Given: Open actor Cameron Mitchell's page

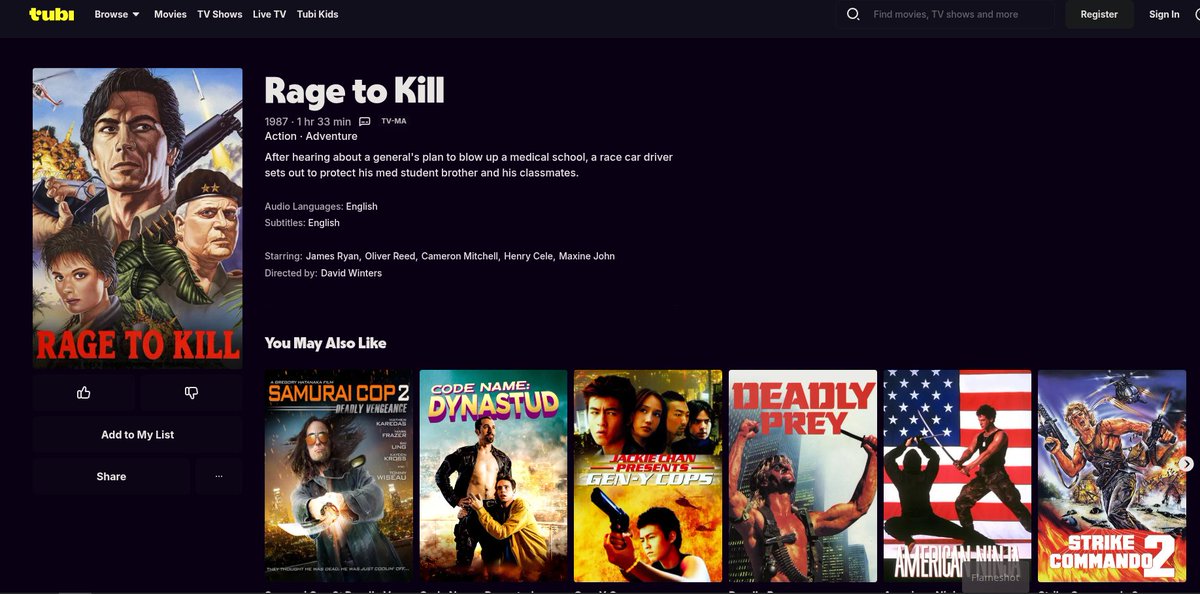Looking at the screenshot, I should 460,256.
